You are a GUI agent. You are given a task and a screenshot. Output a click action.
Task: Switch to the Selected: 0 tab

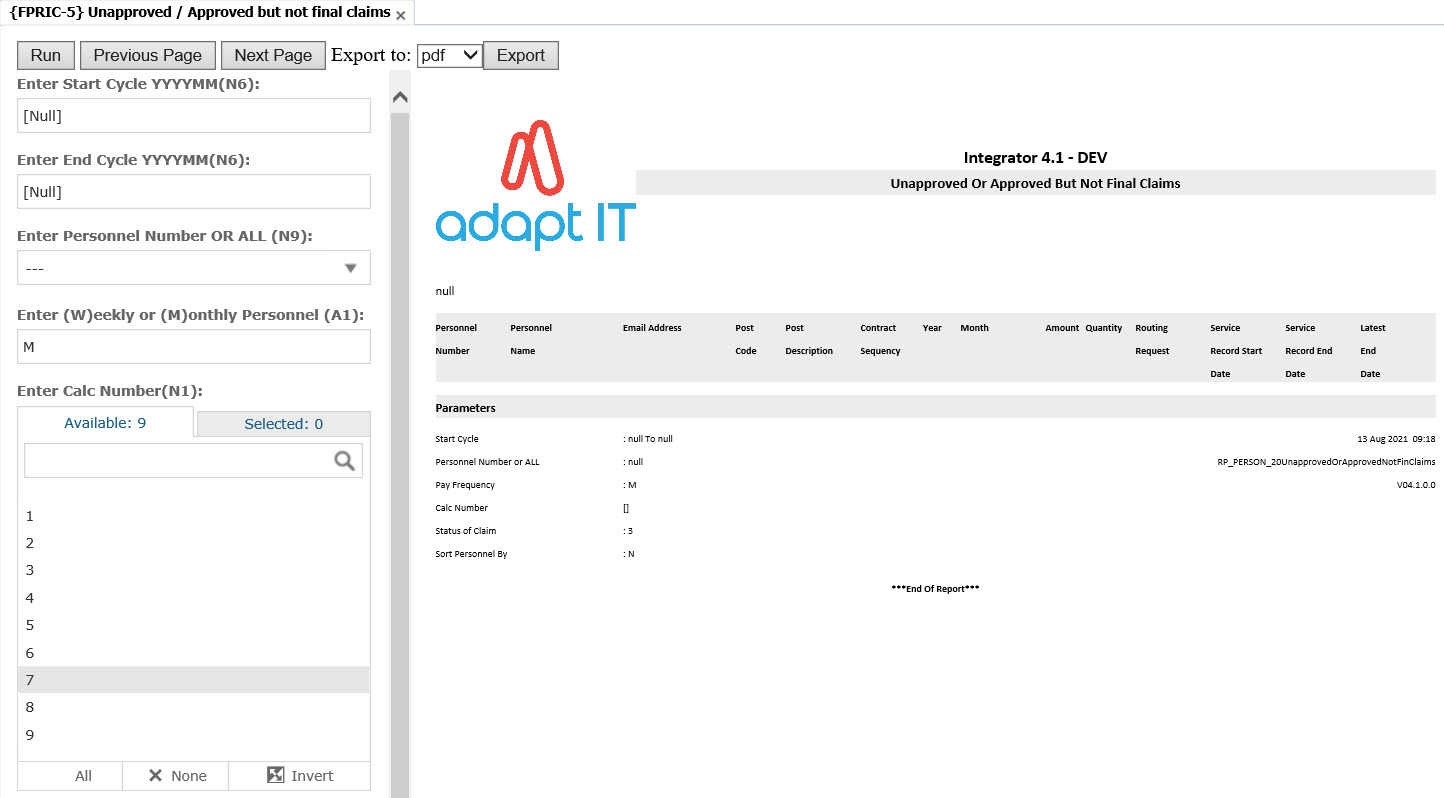[283, 424]
